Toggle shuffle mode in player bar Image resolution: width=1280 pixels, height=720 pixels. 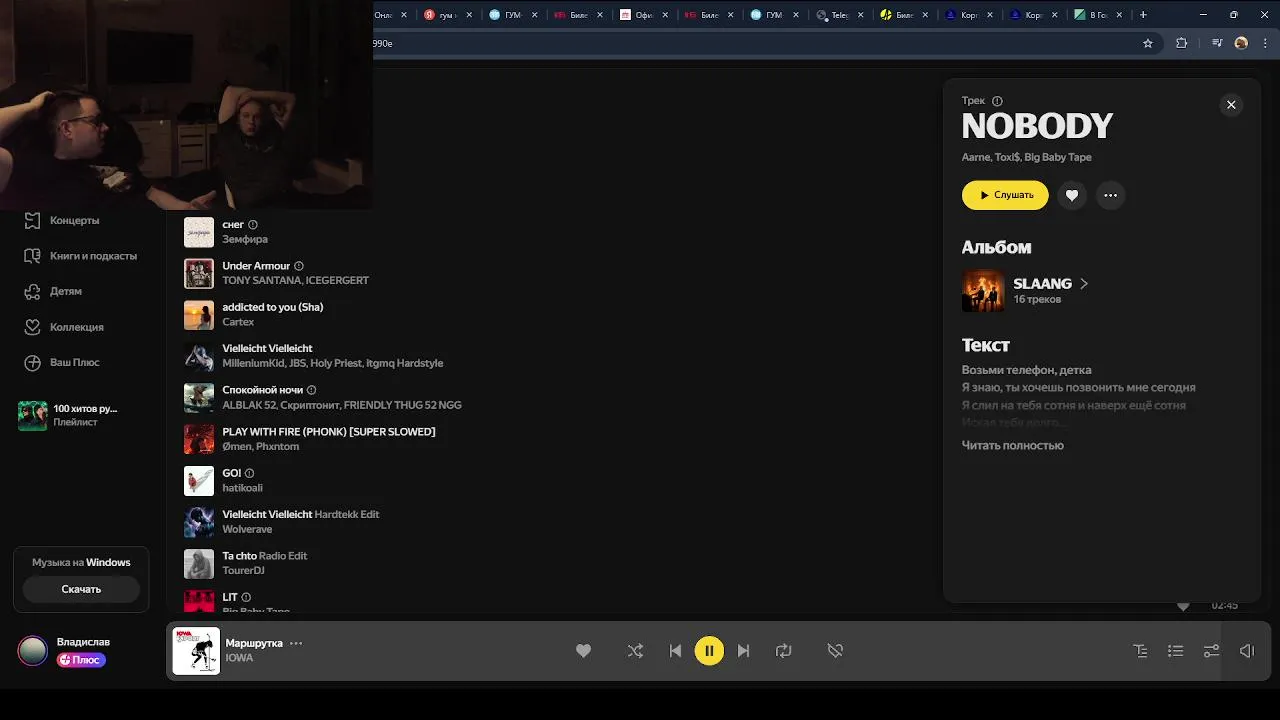(x=635, y=651)
